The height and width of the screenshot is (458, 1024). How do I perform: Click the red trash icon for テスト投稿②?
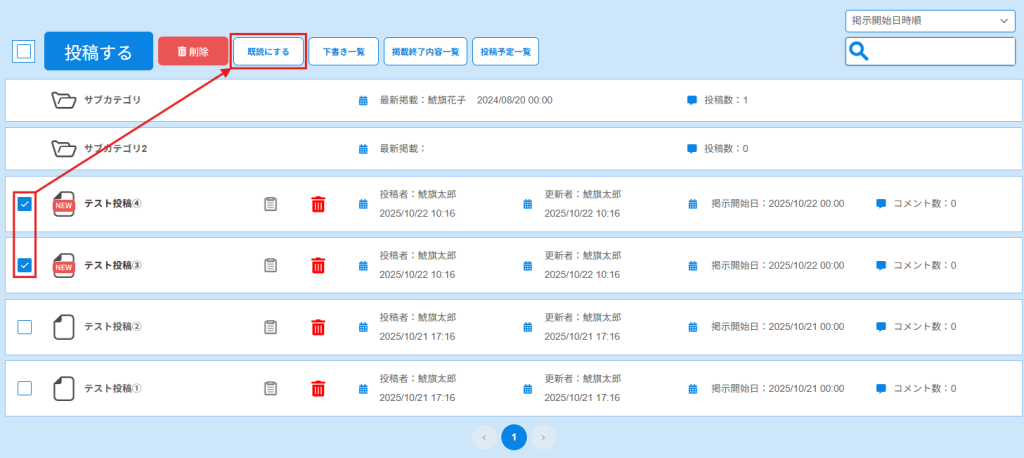318,327
